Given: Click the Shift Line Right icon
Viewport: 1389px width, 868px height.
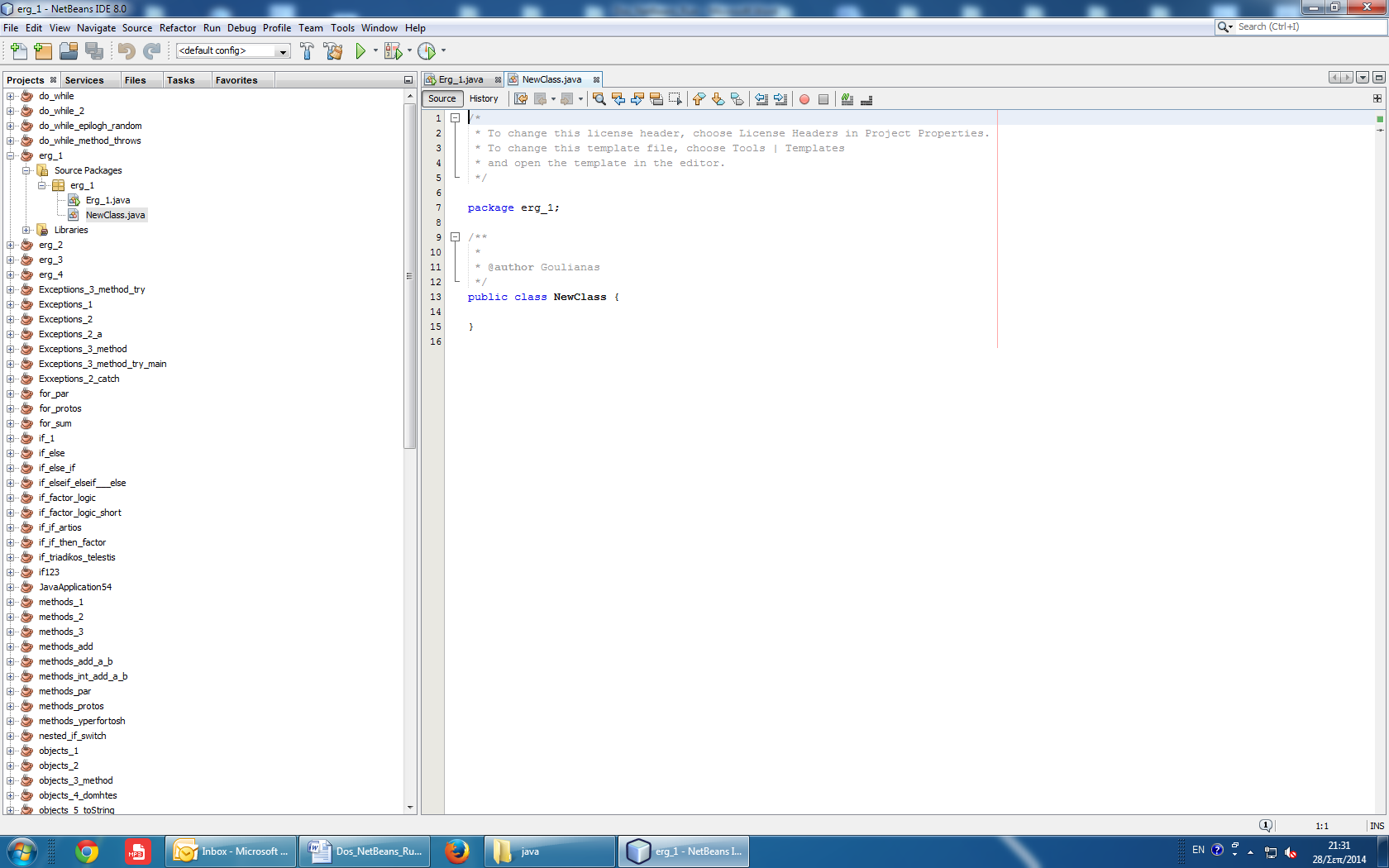Looking at the screenshot, I should [x=780, y=99].
